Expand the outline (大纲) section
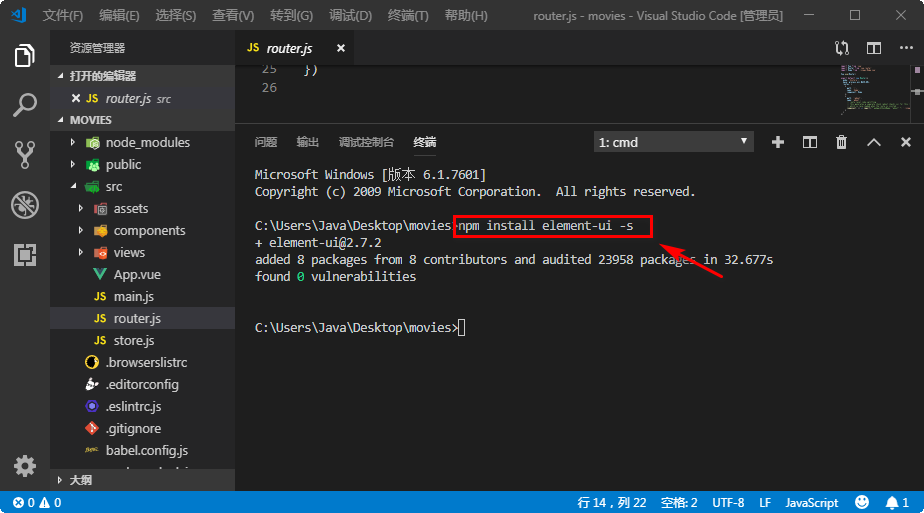The image size is (924, 513). (60, 480)
